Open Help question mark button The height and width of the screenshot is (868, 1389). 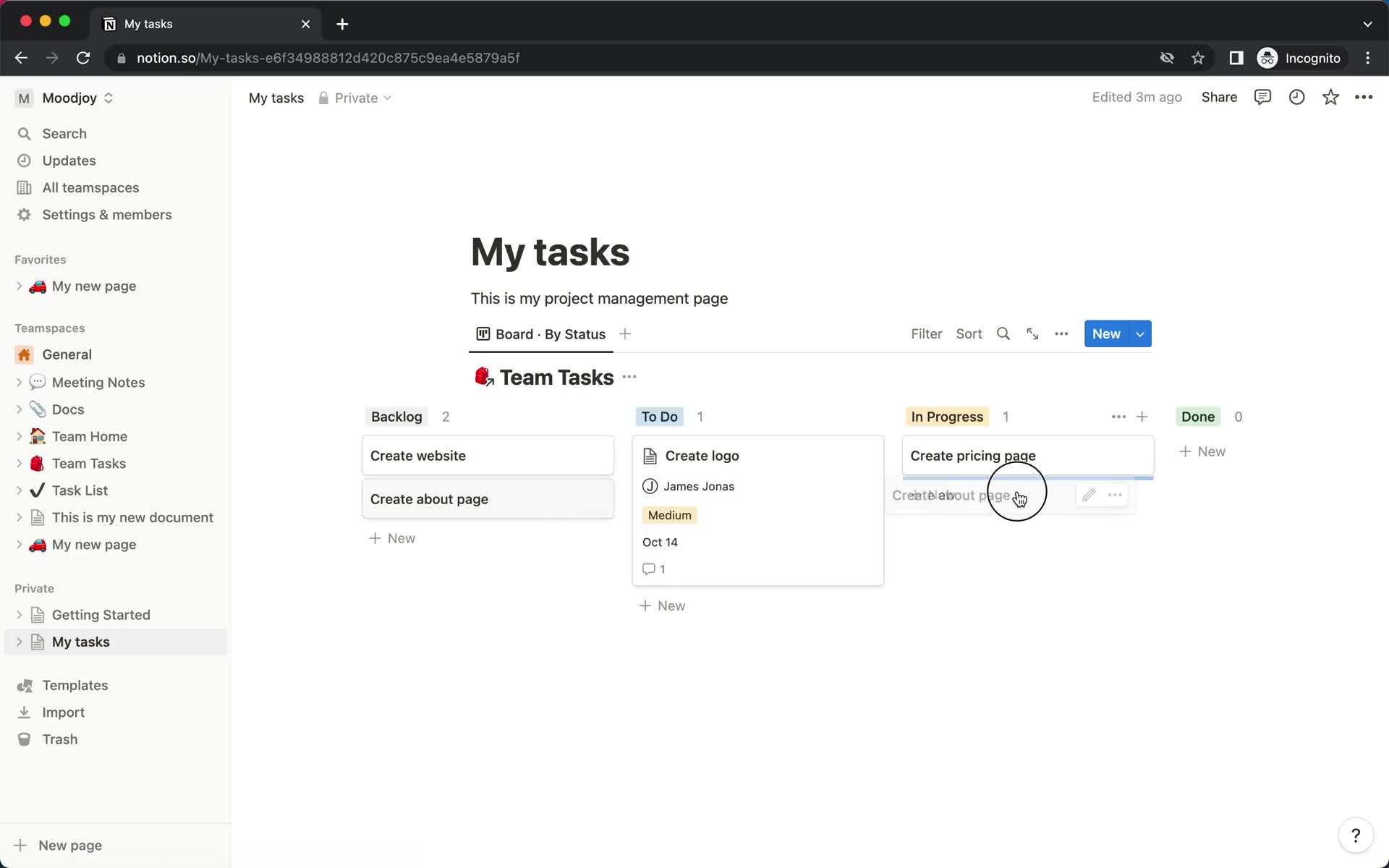[1356, 836]
